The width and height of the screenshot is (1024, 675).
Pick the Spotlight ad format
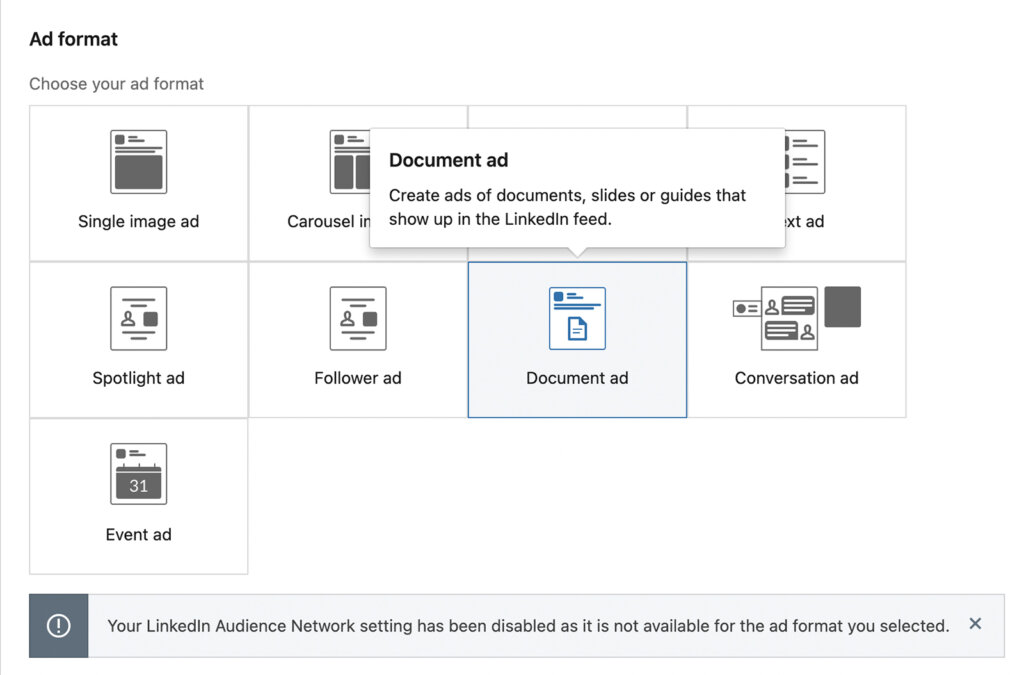tap(138, 340)
